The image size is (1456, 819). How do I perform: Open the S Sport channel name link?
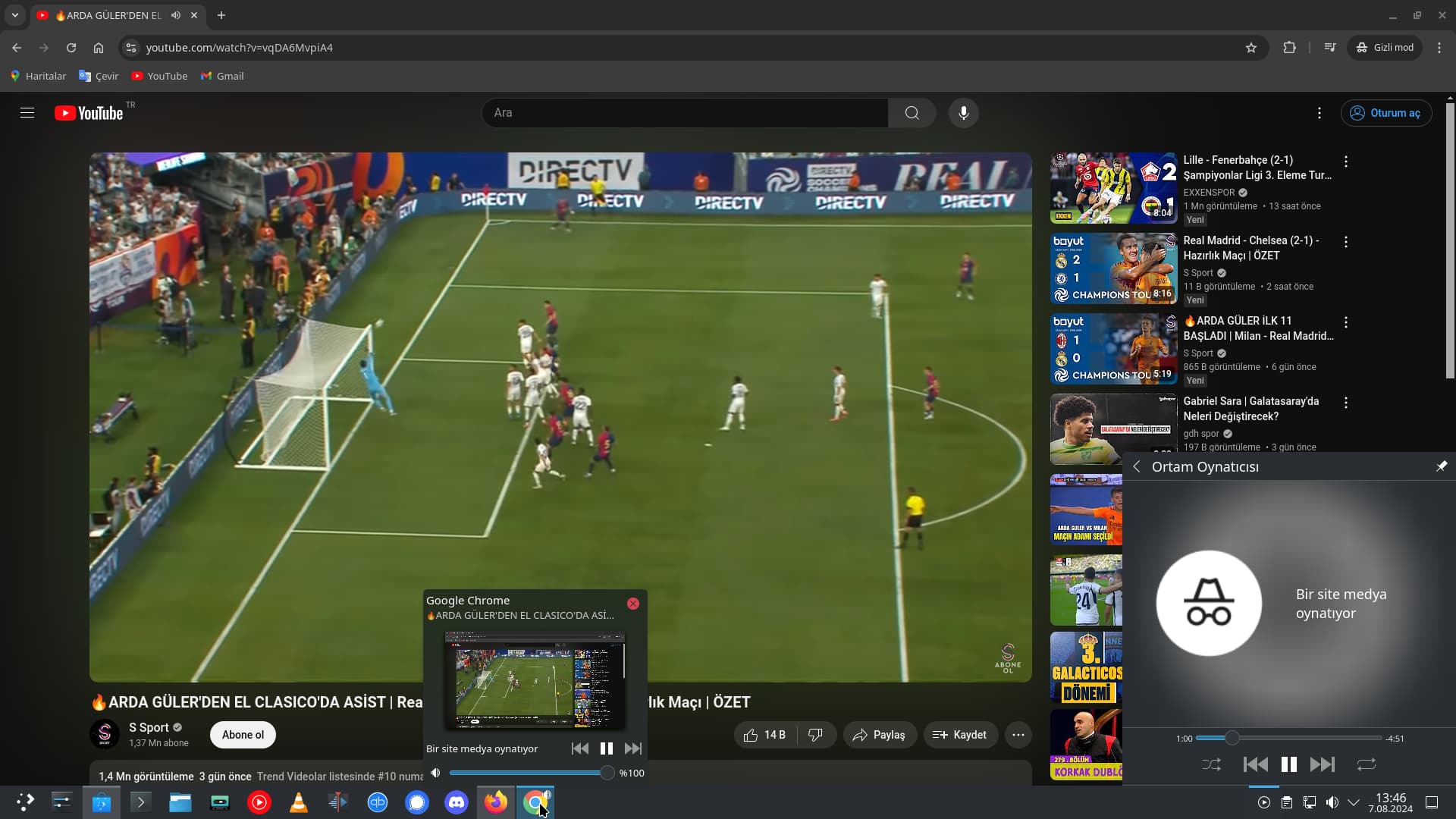149,727
